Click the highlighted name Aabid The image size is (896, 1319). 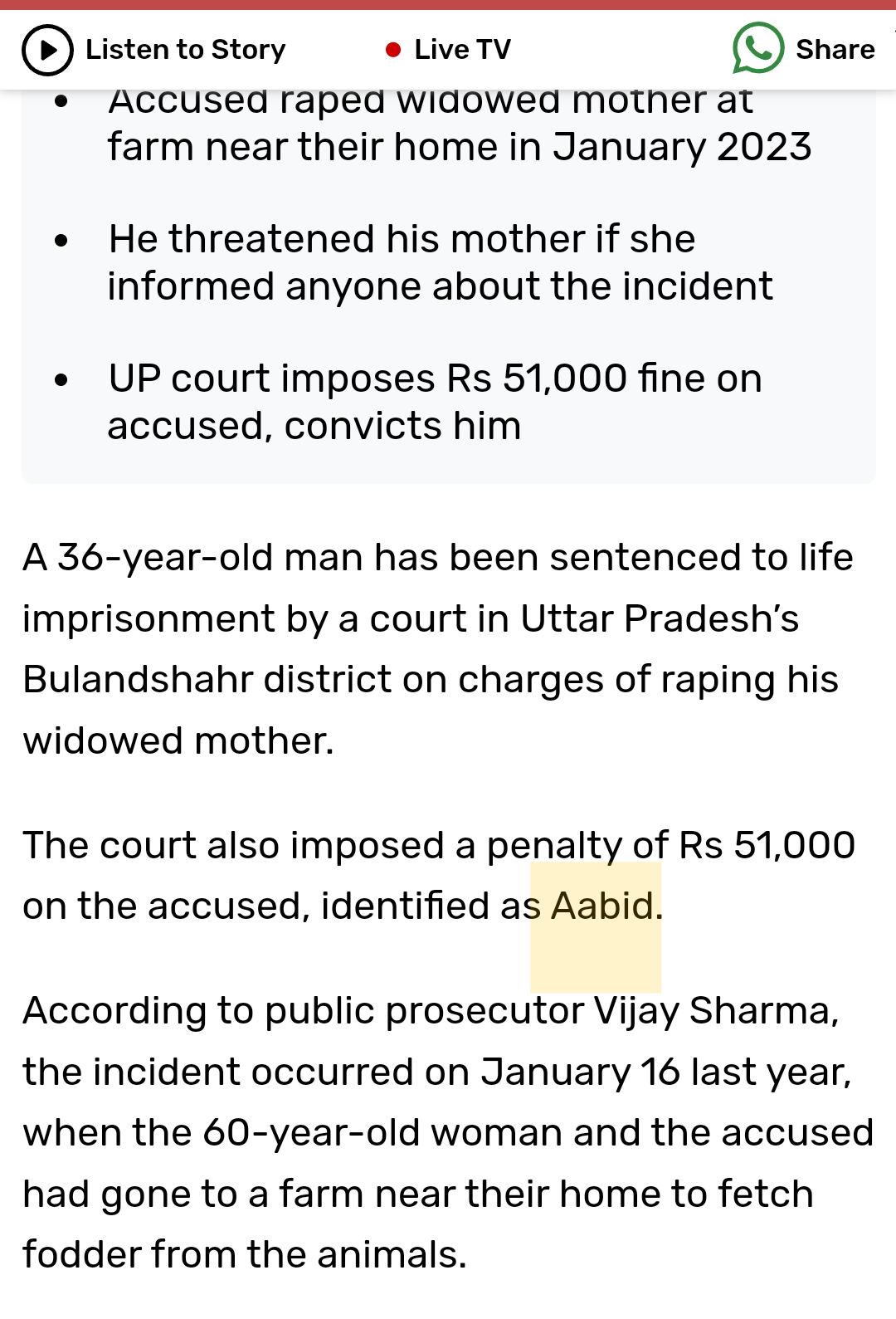(603, 906)
